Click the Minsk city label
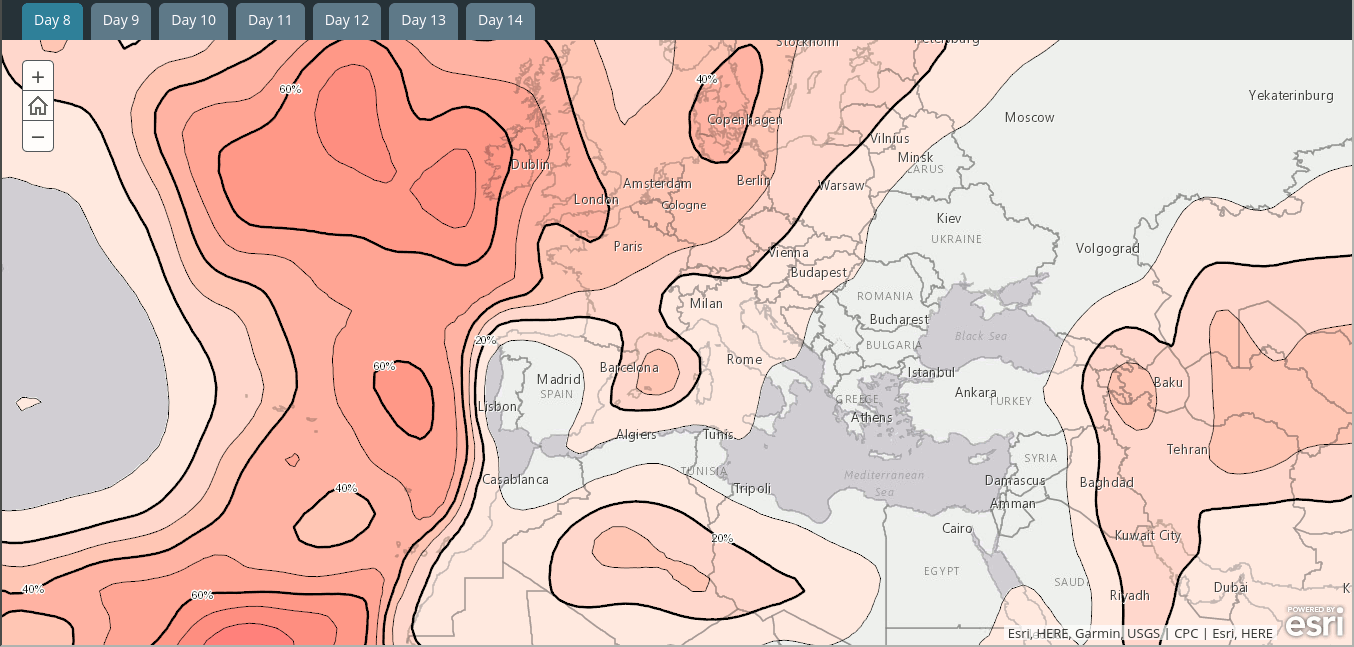Image resolution: width=1354 pixels, height=647 pixels. tap(915, 157)
